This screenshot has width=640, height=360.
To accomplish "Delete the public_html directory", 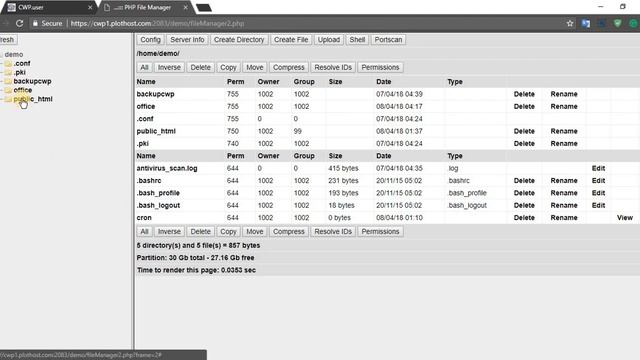I will pyautogui.click(x=524, y=131).
